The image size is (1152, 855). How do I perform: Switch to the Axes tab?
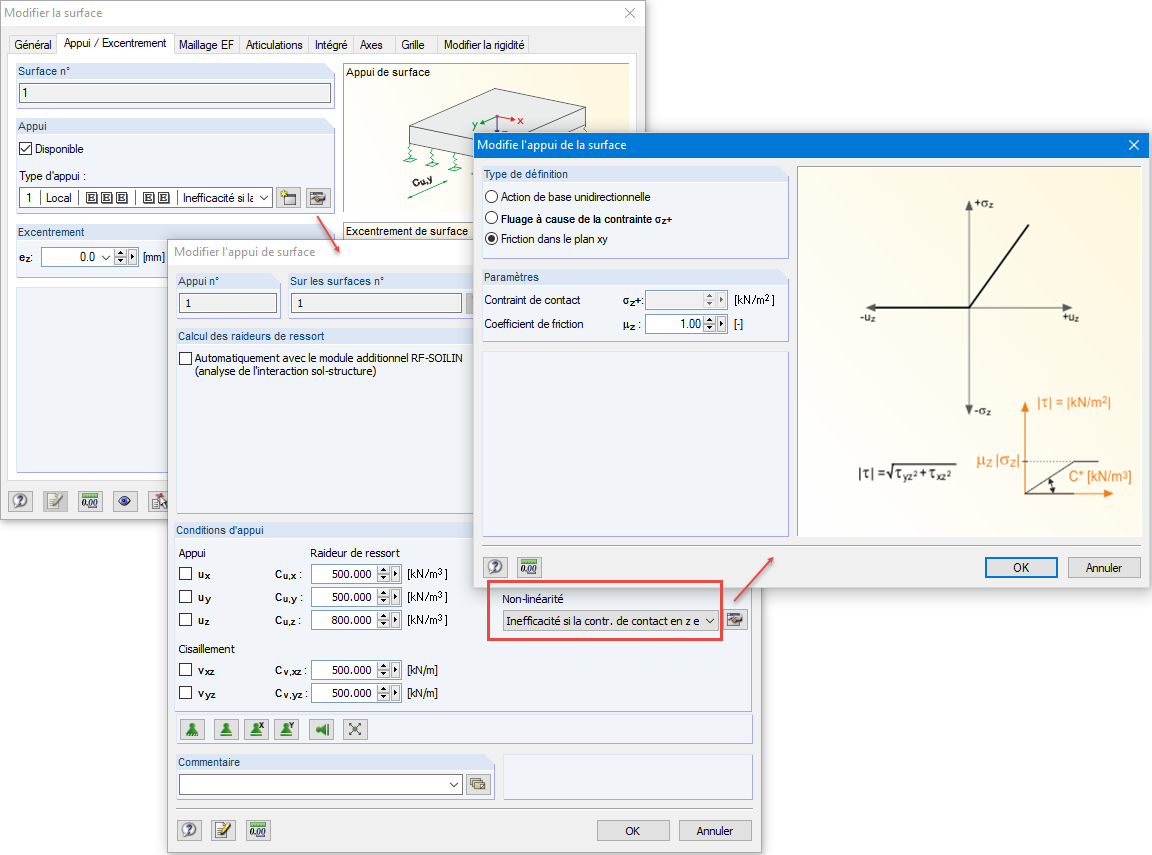tap(371, 45)
